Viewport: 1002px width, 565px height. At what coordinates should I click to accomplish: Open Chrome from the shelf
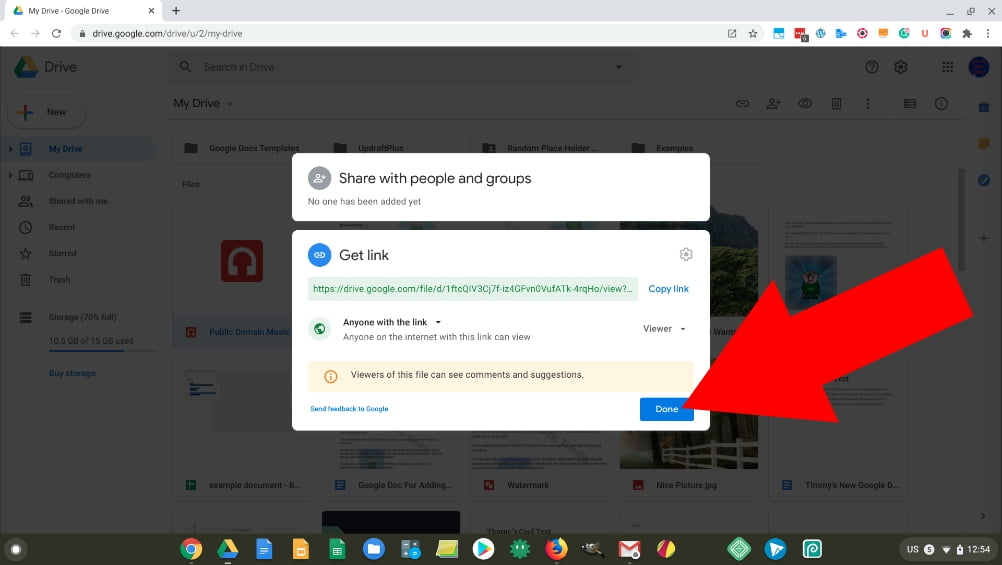tap(191, 549)
